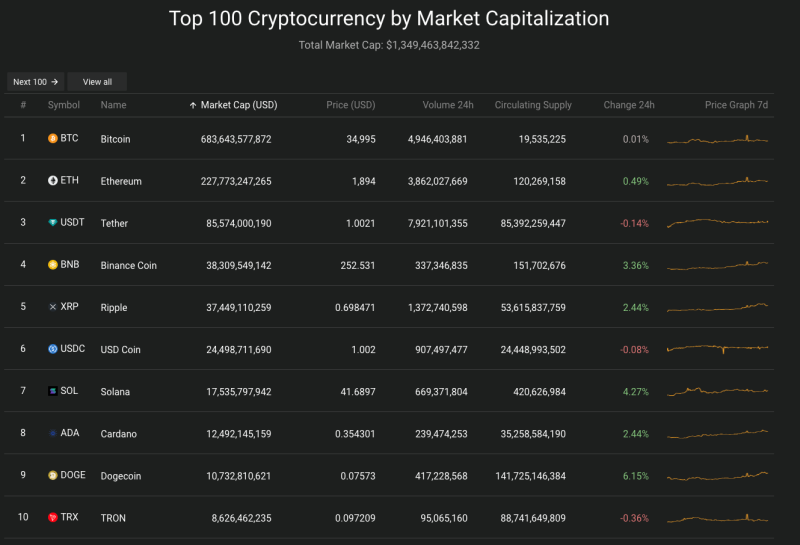Click the Cardano ADA icon

(53, 433)
